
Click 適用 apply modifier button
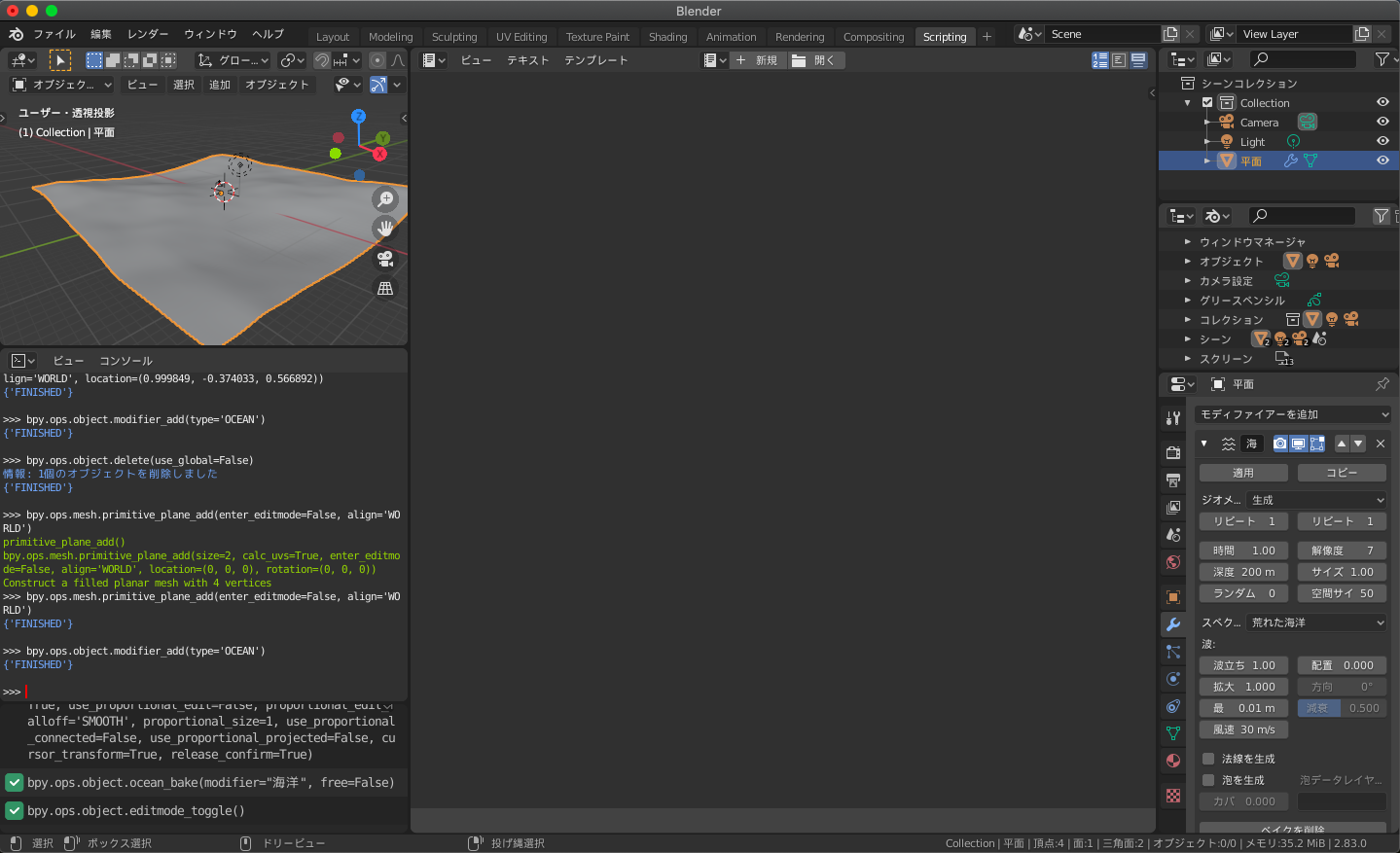click(x=1243, y=473)
